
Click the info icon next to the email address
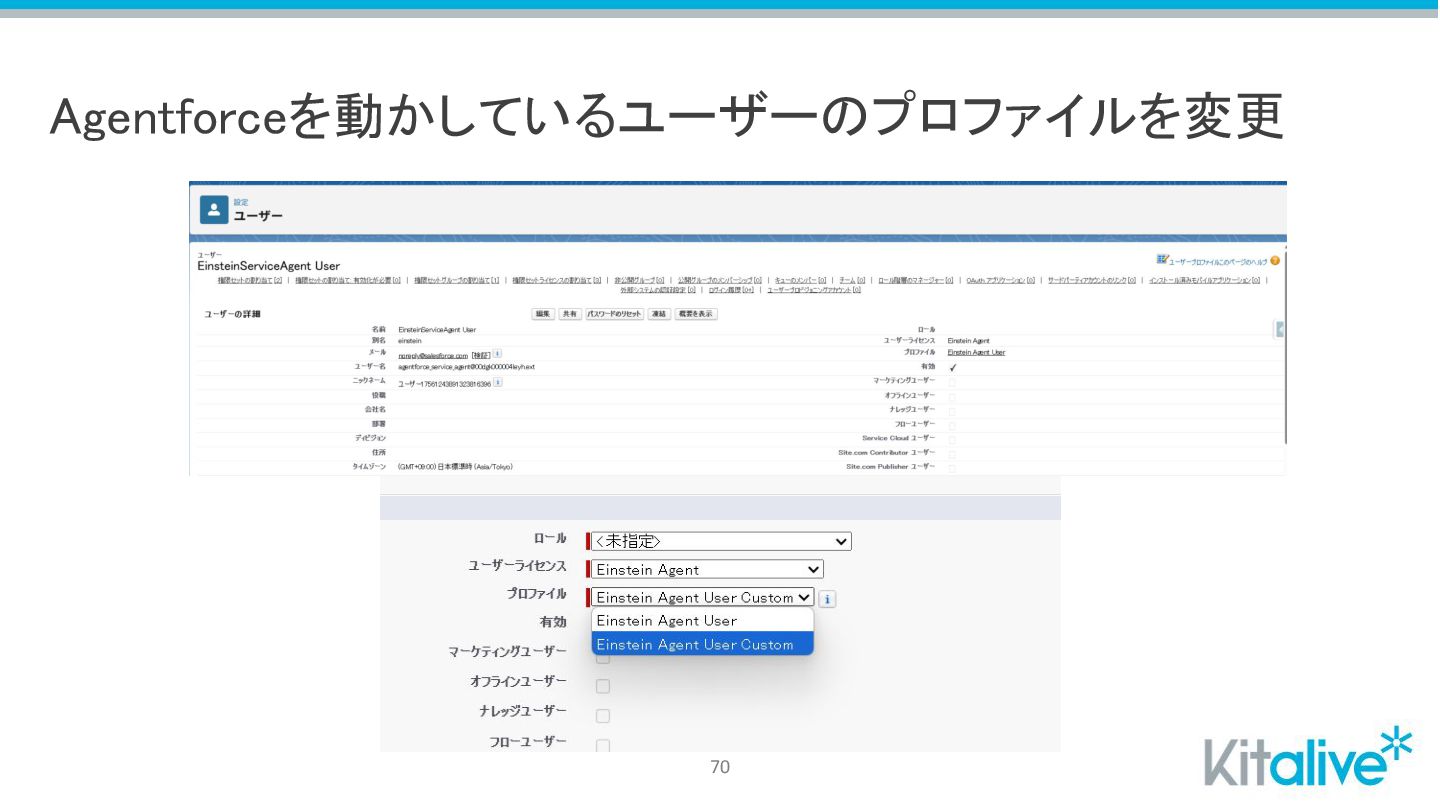tap(497, 353)
